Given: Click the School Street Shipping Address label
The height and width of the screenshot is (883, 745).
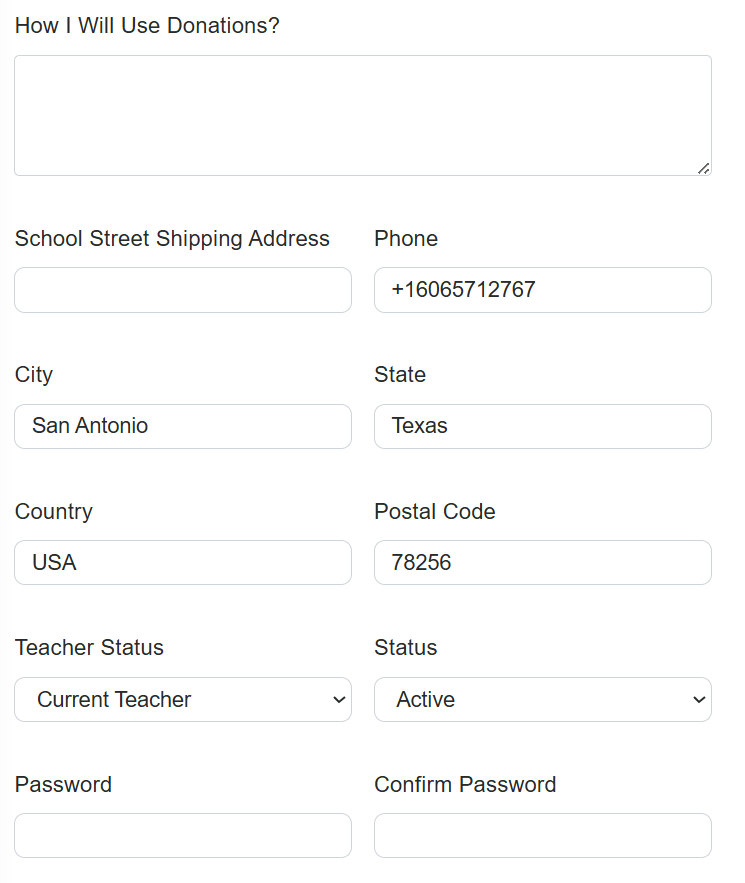Looking at the screenshot, I should pyautogui.click(x=172, y=239).
